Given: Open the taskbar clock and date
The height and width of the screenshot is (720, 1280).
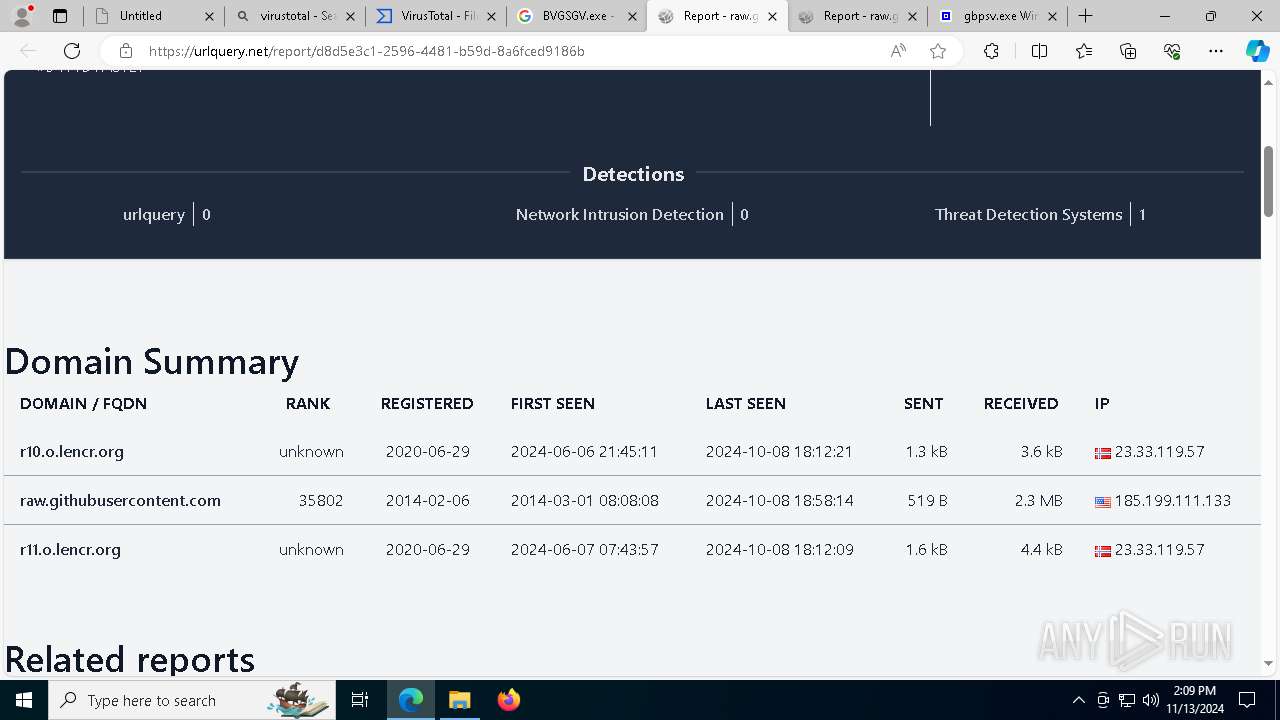Looking at the screenshot, I should [1194, 700].
